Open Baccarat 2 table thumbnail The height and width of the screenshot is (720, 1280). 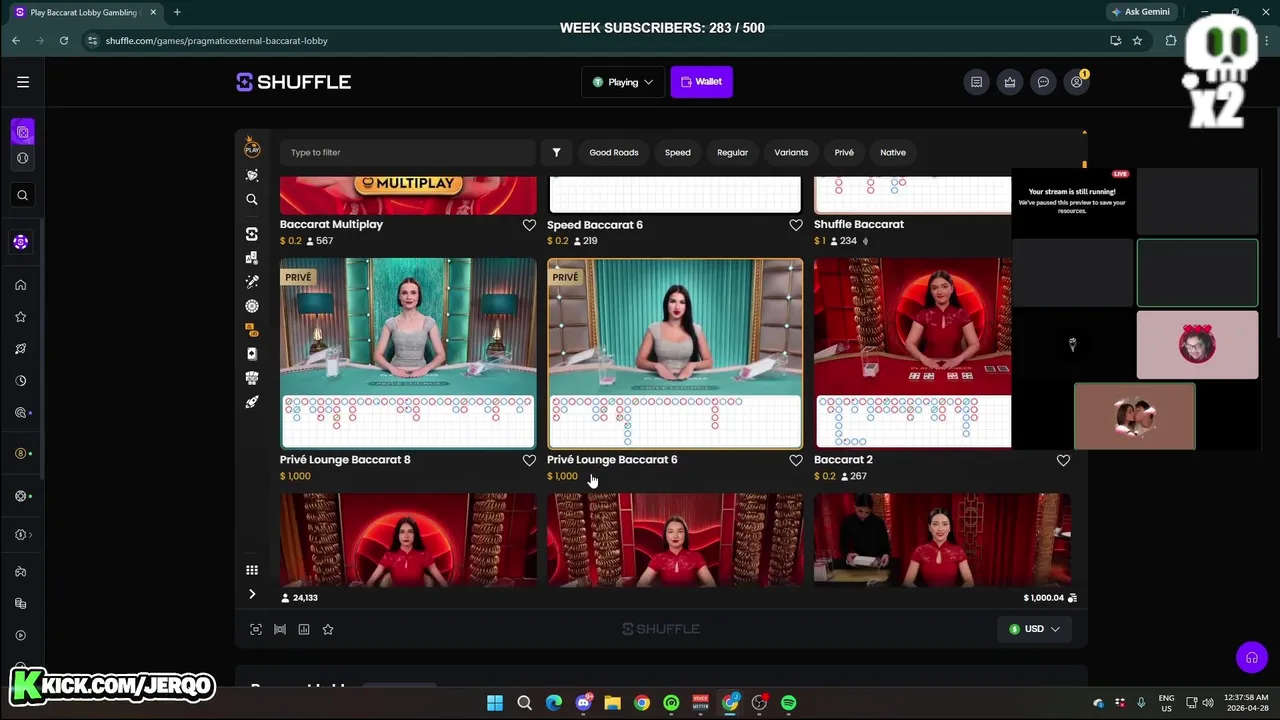912,354
